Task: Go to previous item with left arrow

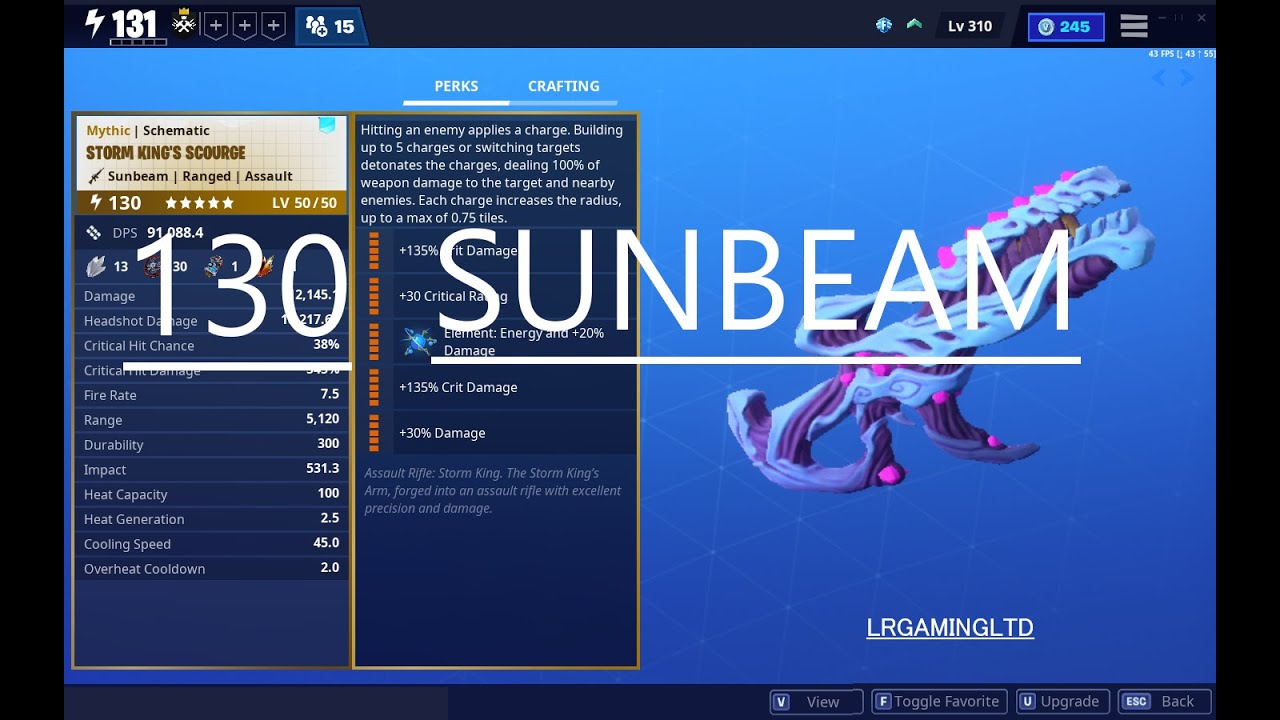Action: click(1159, 78)
